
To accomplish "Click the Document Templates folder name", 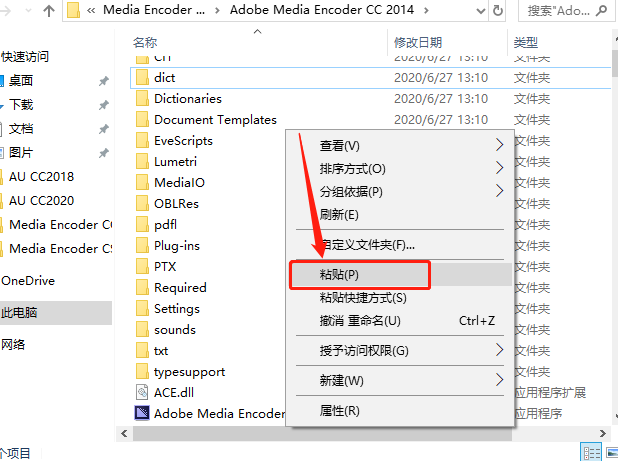I will (x=216, y=119).
